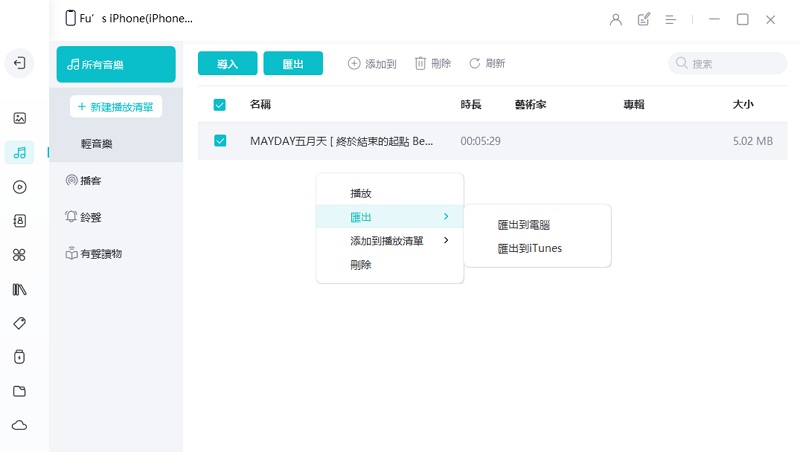Sort by the 藝術家 column header

click(530, 104)
